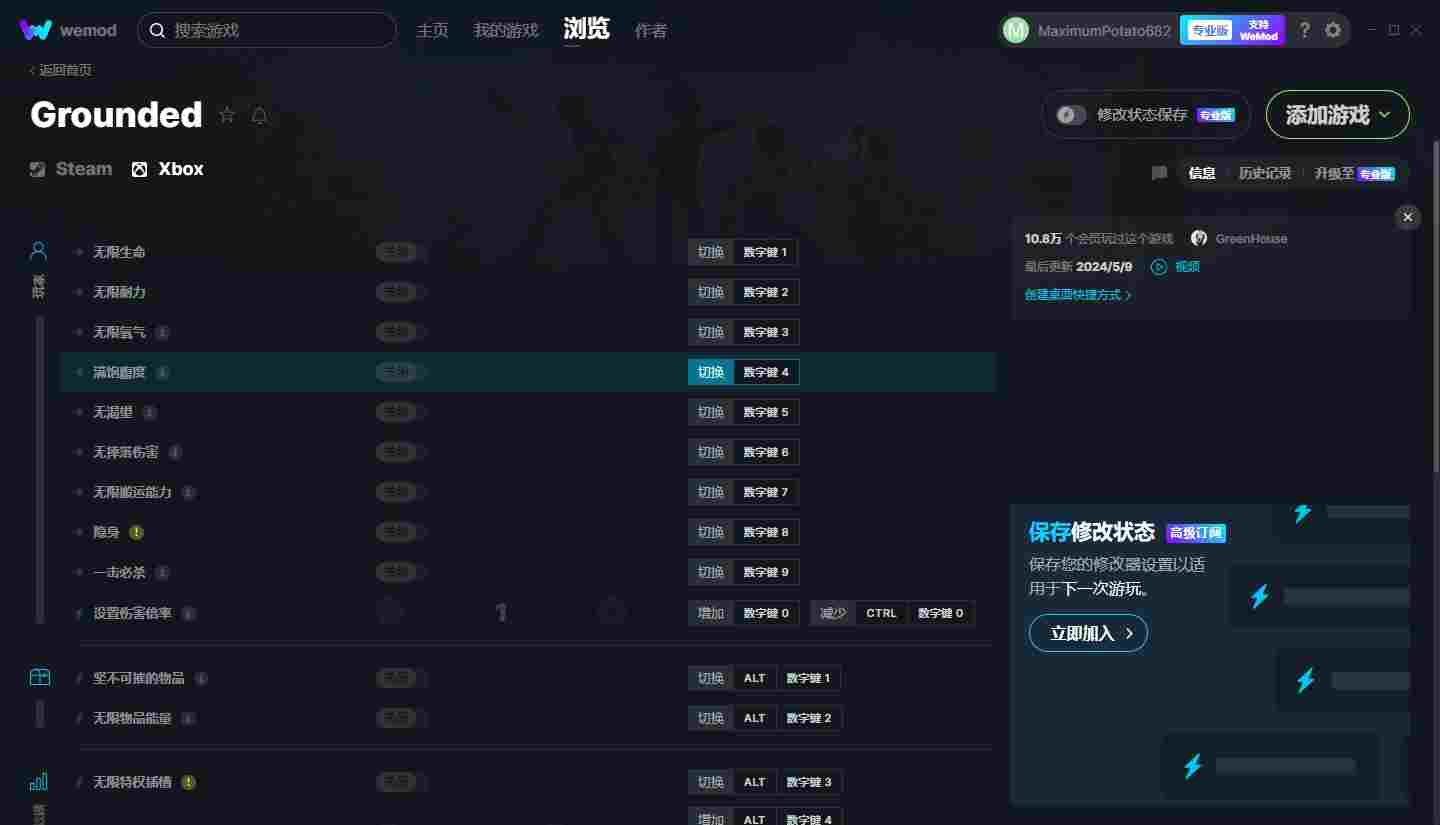
Task: Click the WeMod logo icon
Action: click(x=35, y=30)
